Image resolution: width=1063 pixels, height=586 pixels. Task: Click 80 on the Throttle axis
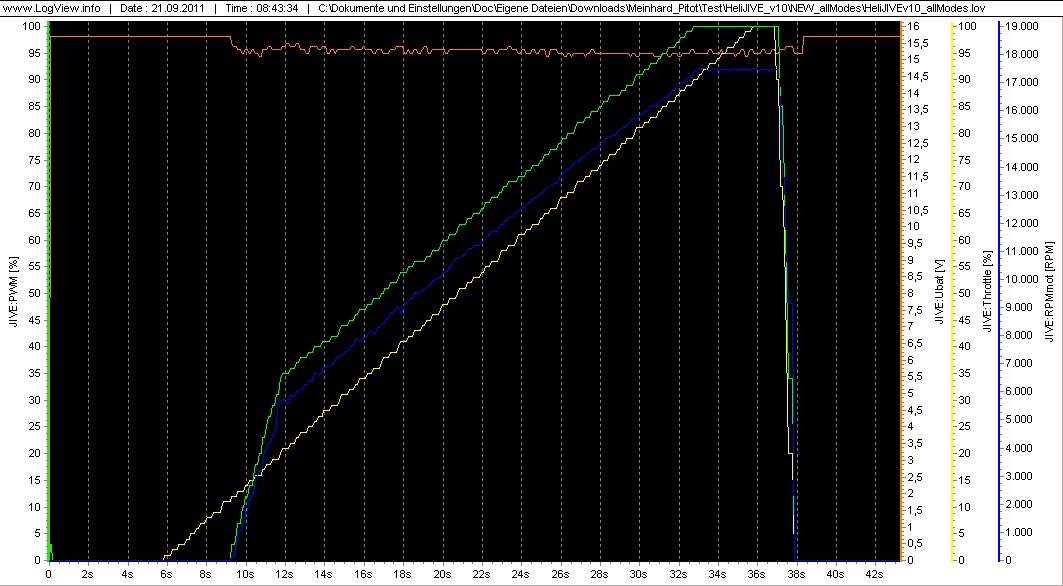(965, 133)
